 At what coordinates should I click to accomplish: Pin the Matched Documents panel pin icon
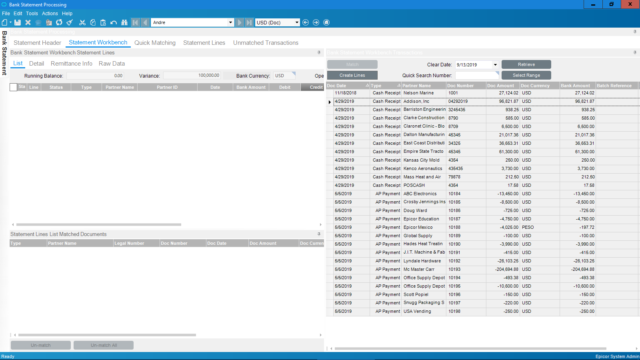tap(319, 234)
